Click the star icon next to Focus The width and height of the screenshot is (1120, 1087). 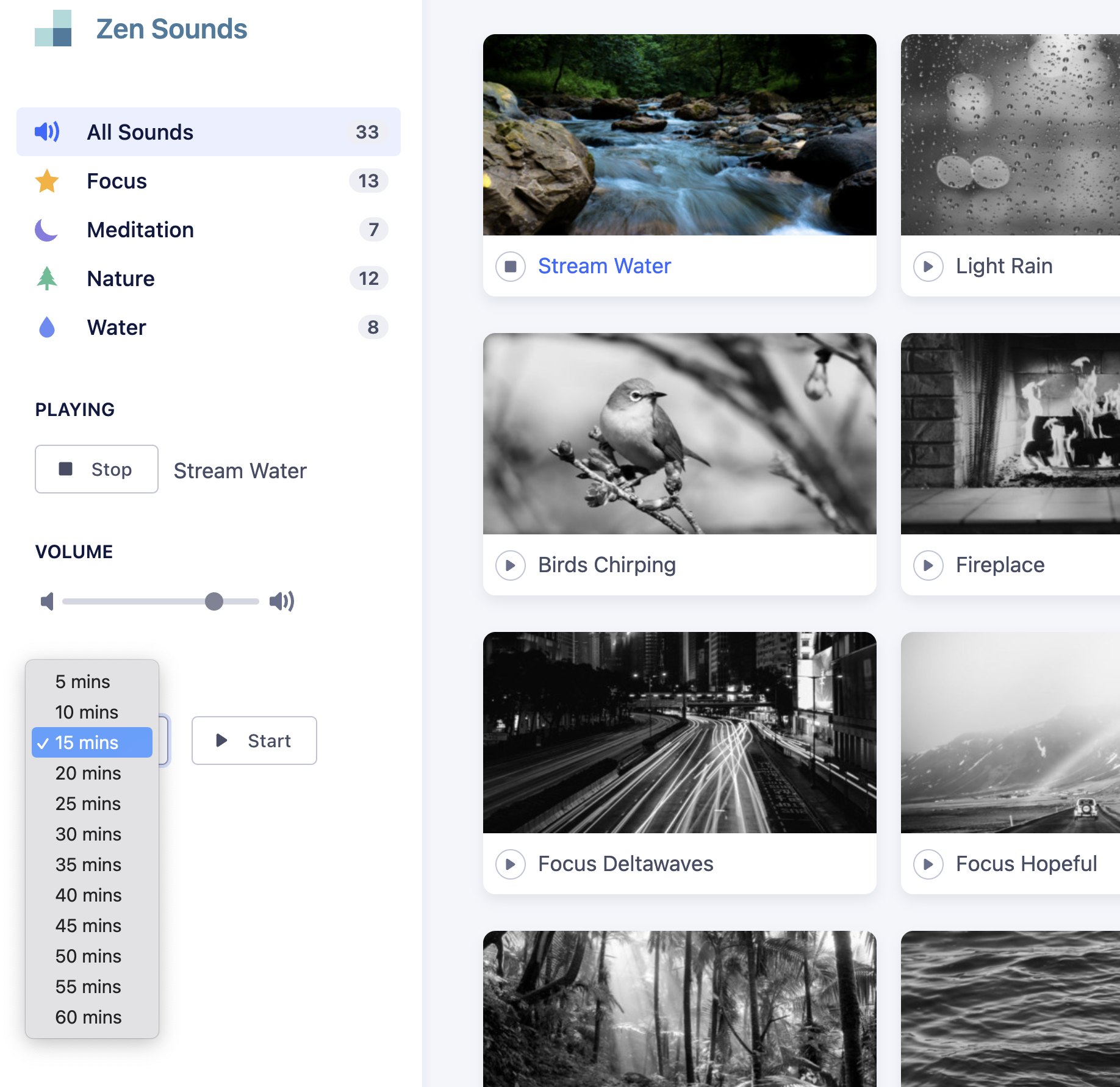(47, 181)
